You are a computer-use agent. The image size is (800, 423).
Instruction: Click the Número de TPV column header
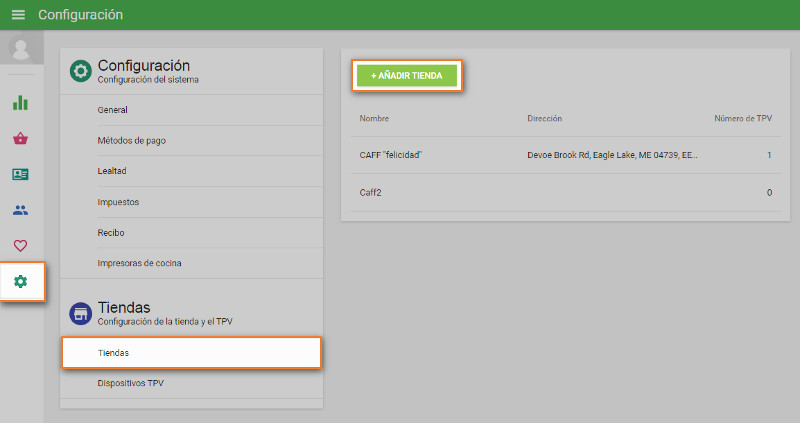(x=743, y=118)
